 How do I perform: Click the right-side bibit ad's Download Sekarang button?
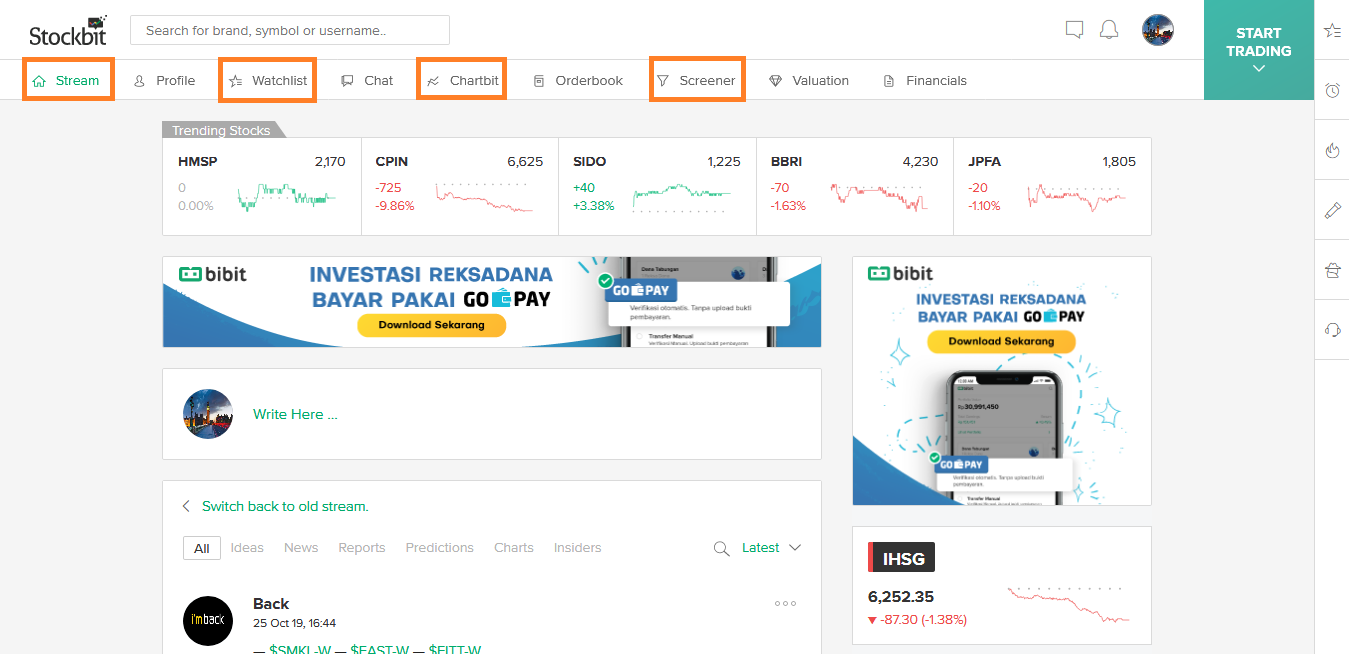[1001, 341]
